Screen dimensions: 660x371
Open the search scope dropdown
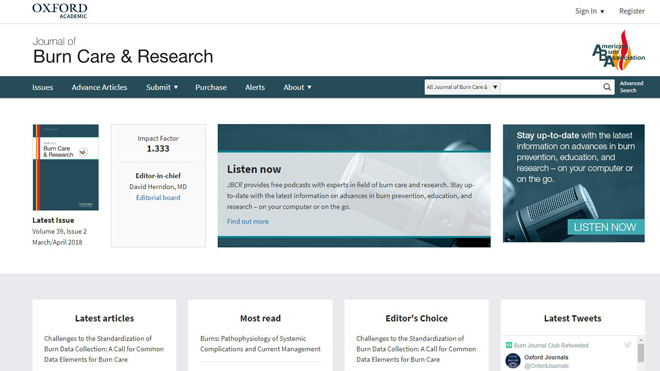[462, 87]
